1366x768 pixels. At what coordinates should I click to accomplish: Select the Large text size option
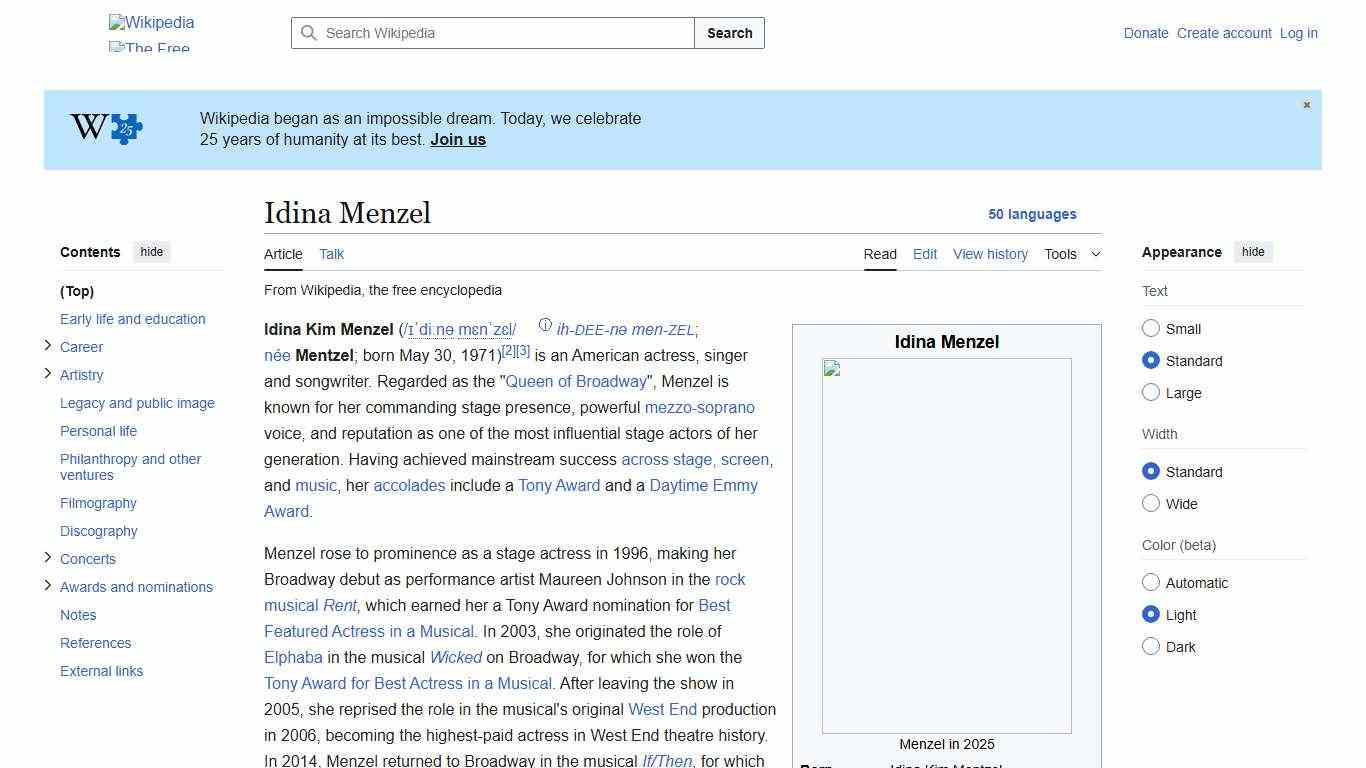point(1151,392)
